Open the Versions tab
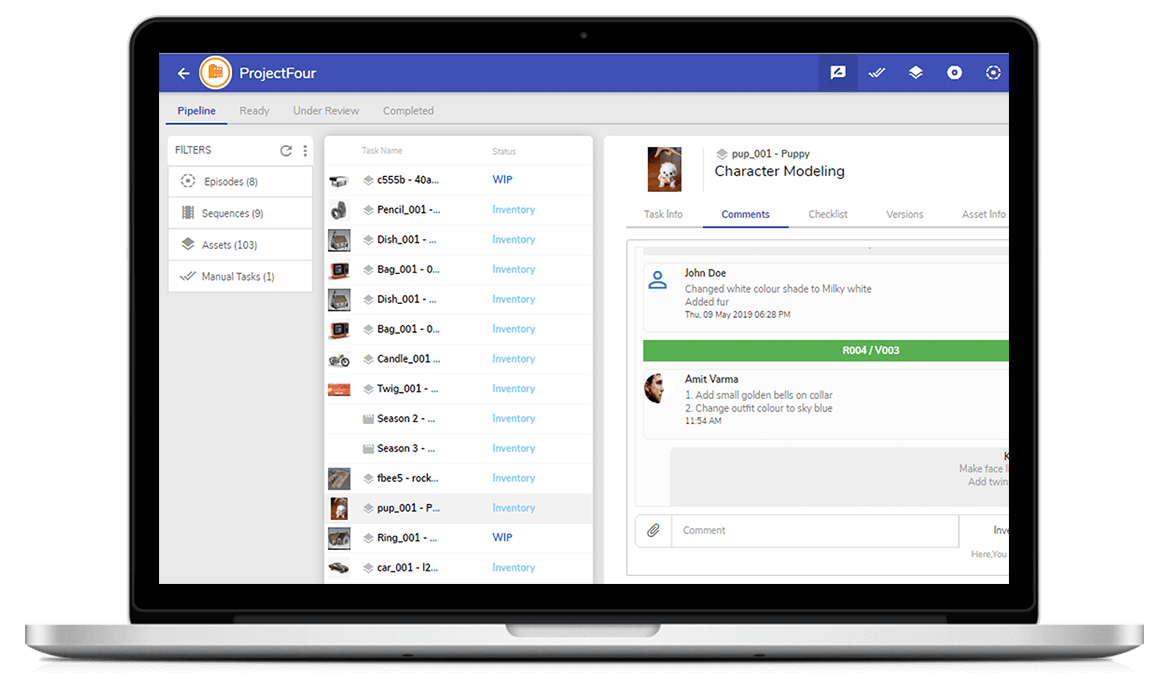The image size is (1169, 691). click(x=904, y=214)
